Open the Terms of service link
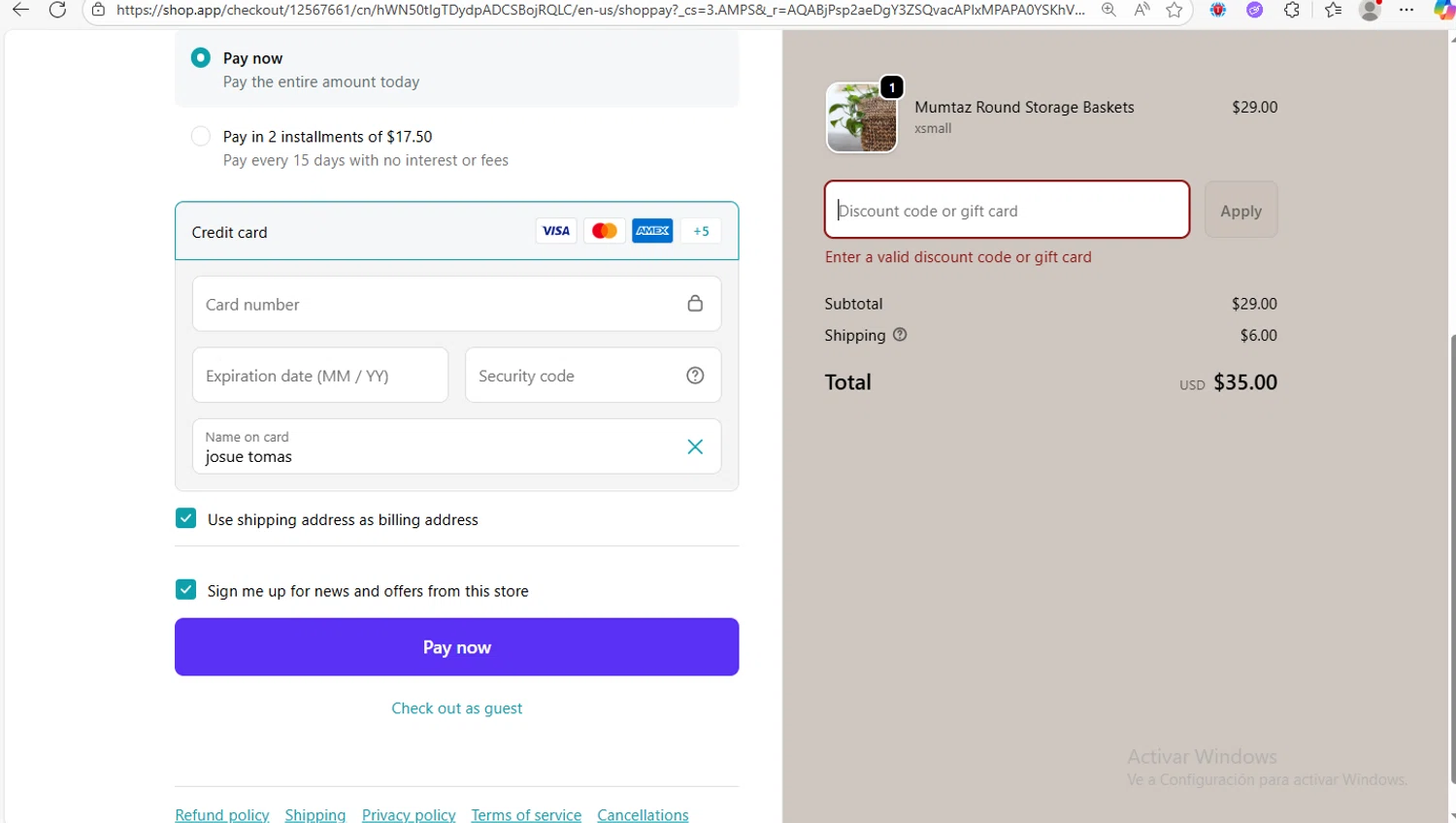This screenshot has width=1456, height=823. point(526,815)
